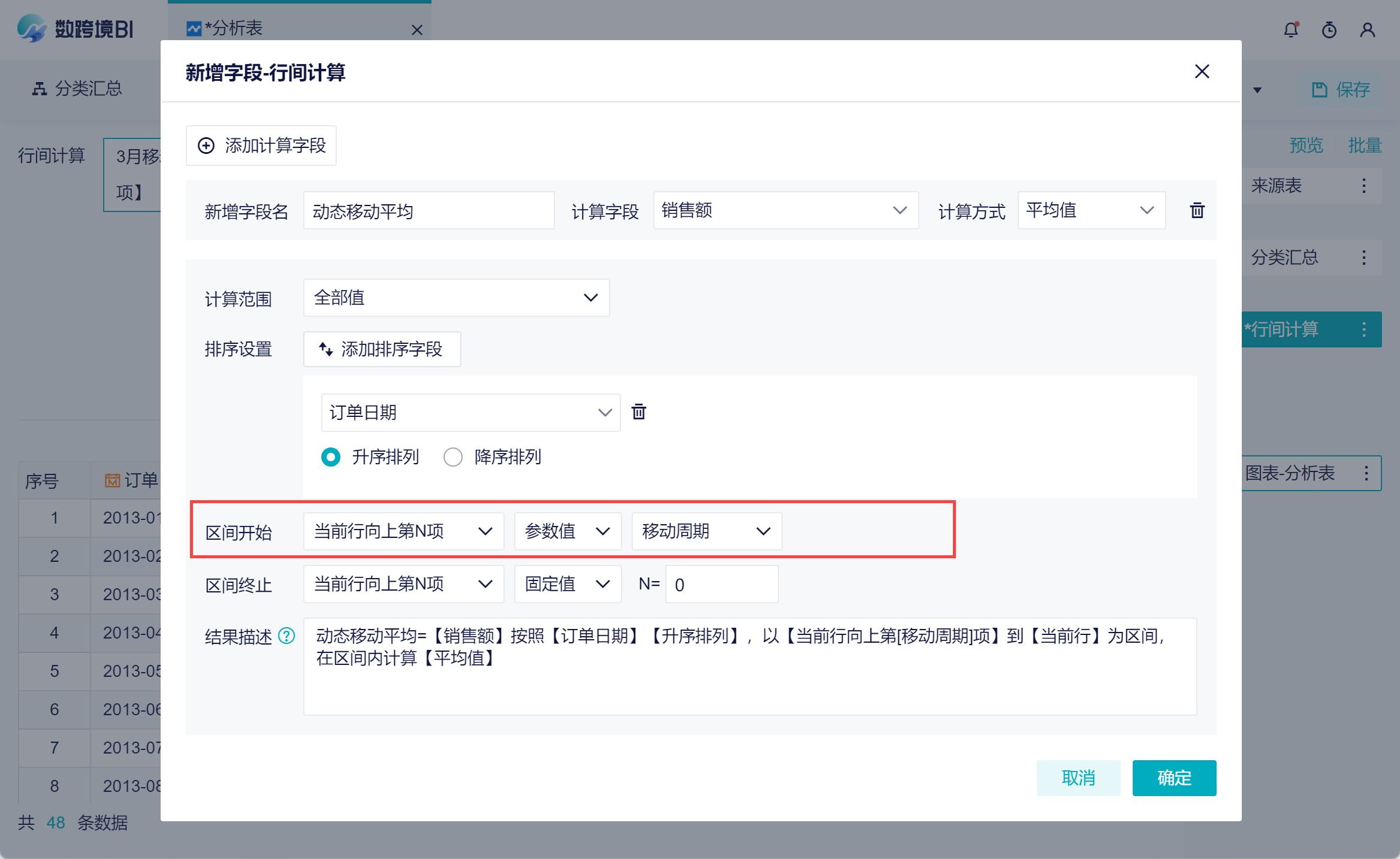This screenshot has width=1400, height=859.
Task: Click the help icon next to 结果描述
Action: [286, 636]
